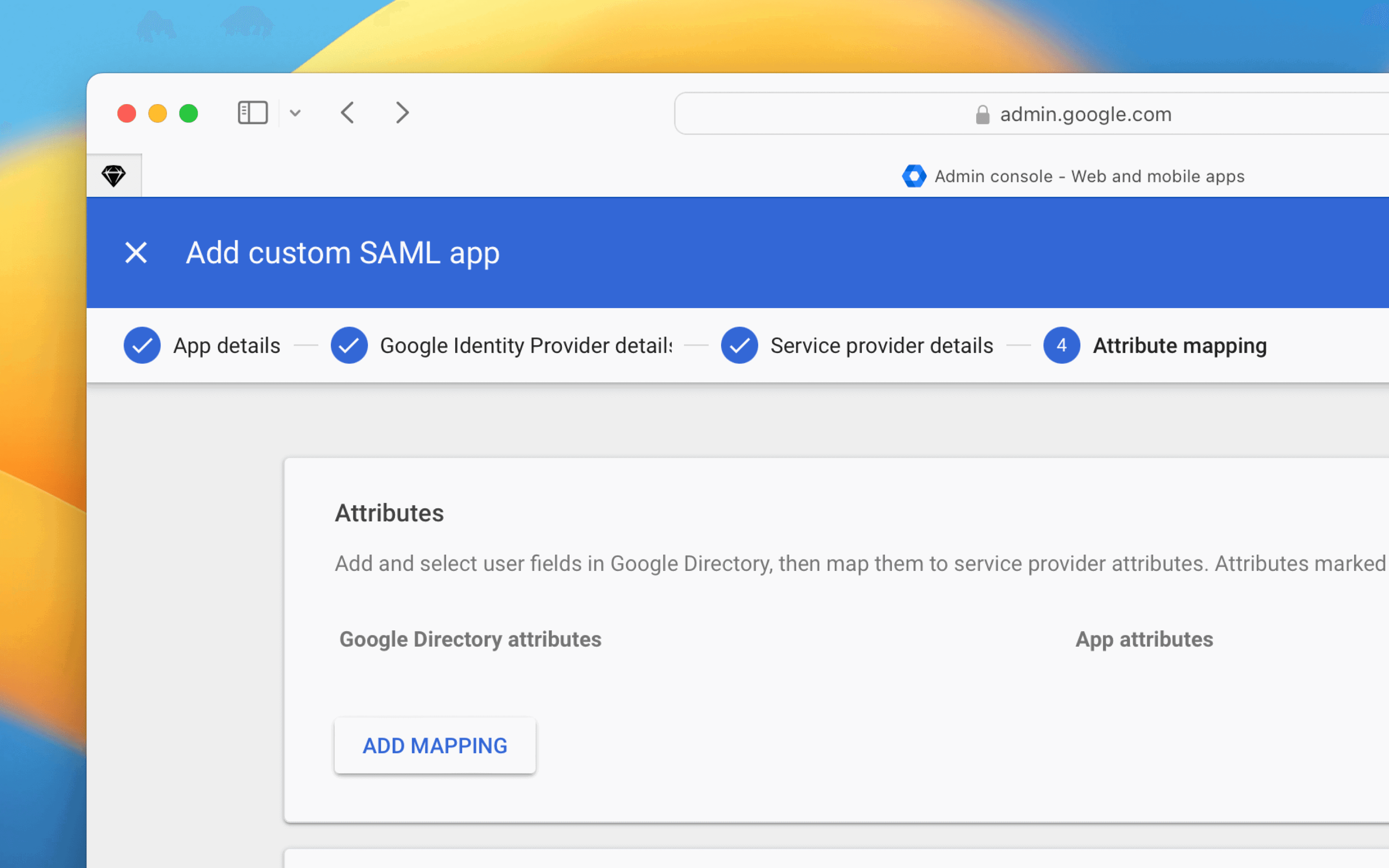Screen dimensions: 1389x868
Task: Open the pinned Sketch diamond tab
Action: pyautogui.click(x=114, y=176)
